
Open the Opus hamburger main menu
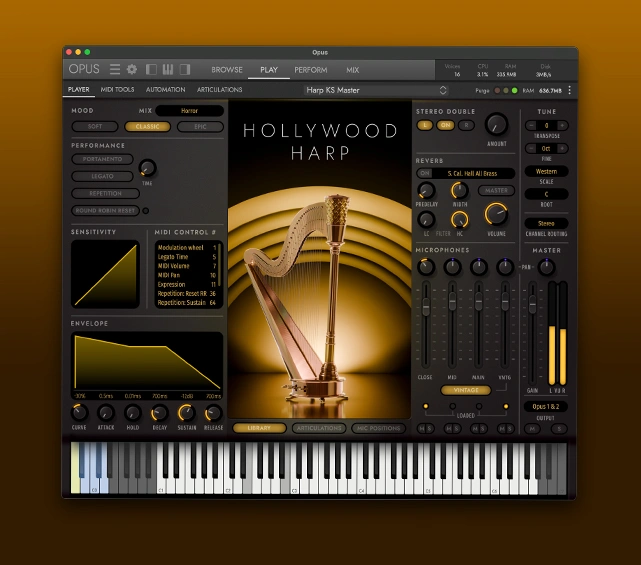[x=115, y=69]
